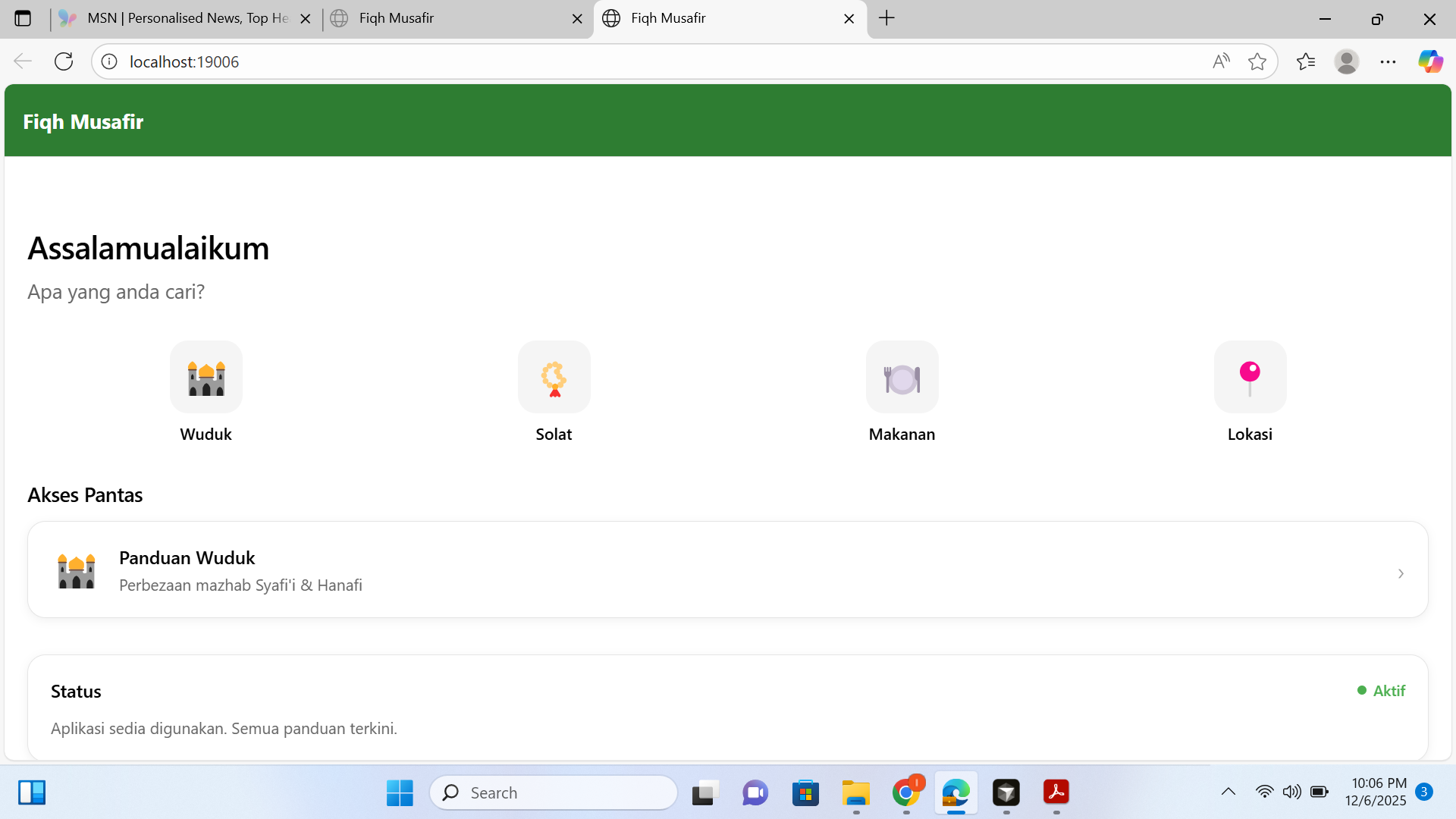Click the localhost:19006 address bar
Image resolution: width=1456 pixels, height=819 pixels.
607,61
